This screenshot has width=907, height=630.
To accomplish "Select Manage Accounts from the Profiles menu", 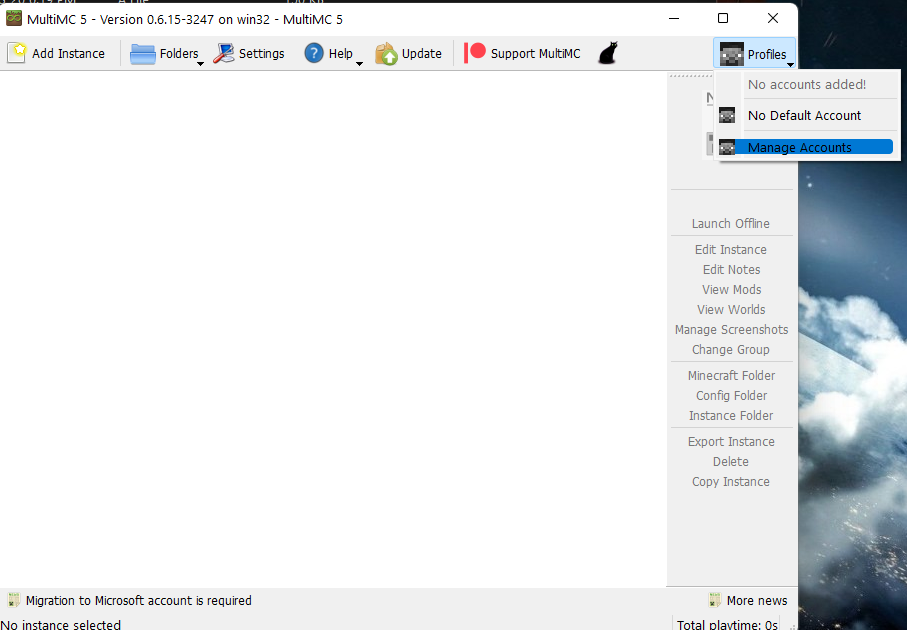I will 798,146.
